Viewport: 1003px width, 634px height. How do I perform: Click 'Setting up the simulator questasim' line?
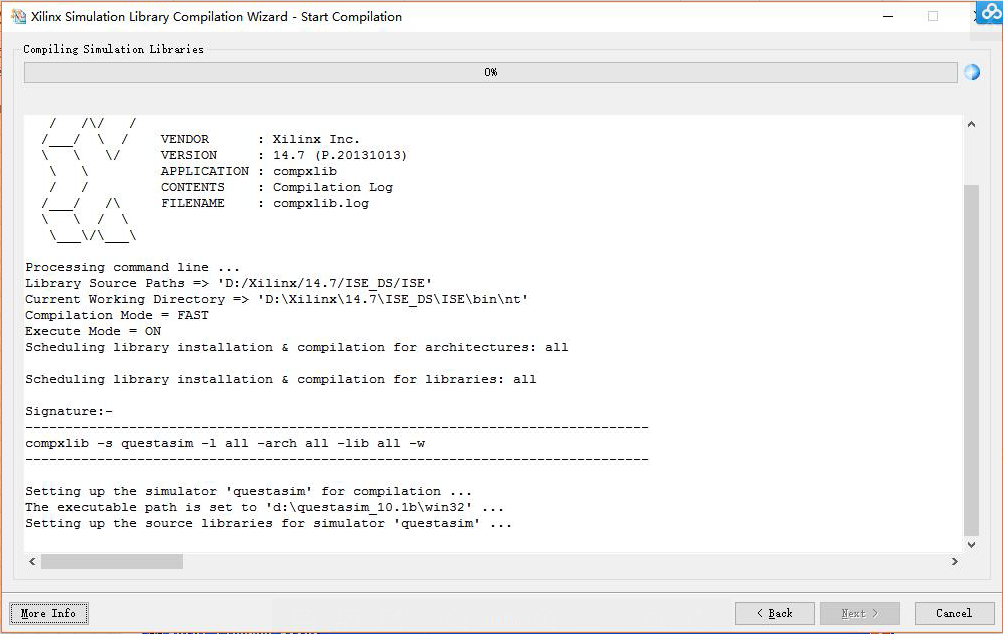click(x=249, y=491)
